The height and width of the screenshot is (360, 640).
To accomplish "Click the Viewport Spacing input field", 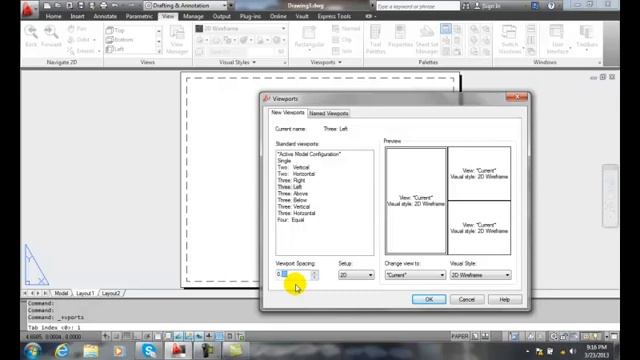I will [293, 275].
